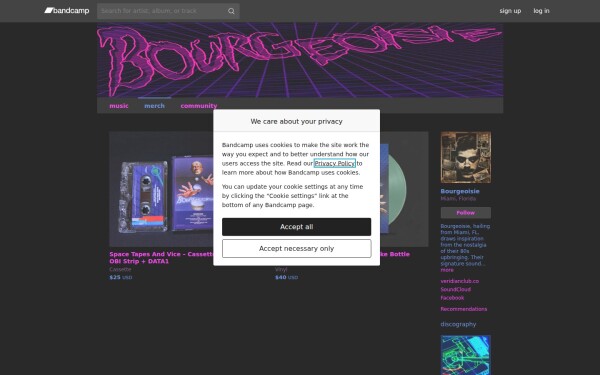Click the discography heading
Screen dimensions: 600x375
coord(458,324)
